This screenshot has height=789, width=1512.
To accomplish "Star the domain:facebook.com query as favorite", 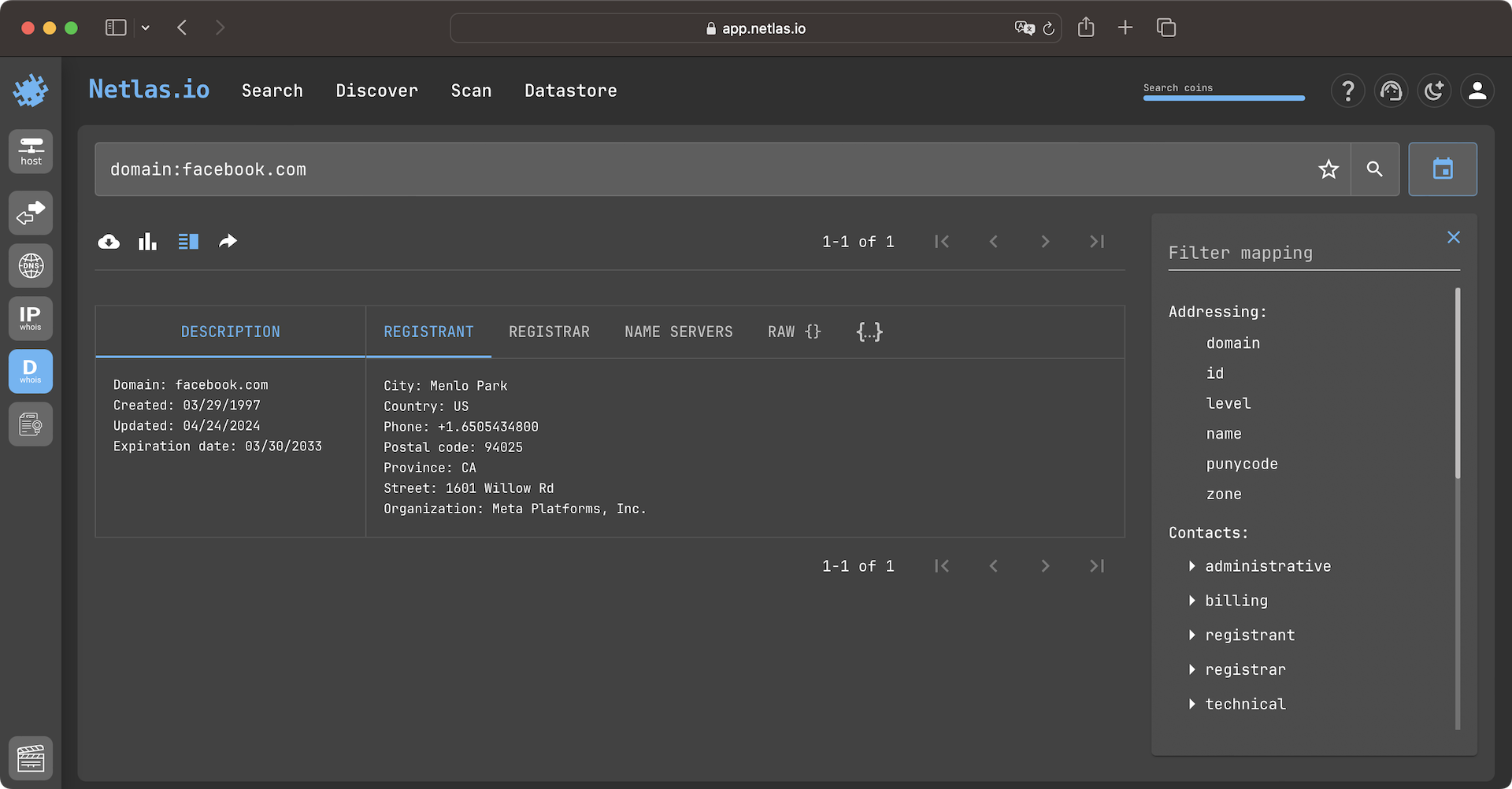I will tap(1329, 169).
